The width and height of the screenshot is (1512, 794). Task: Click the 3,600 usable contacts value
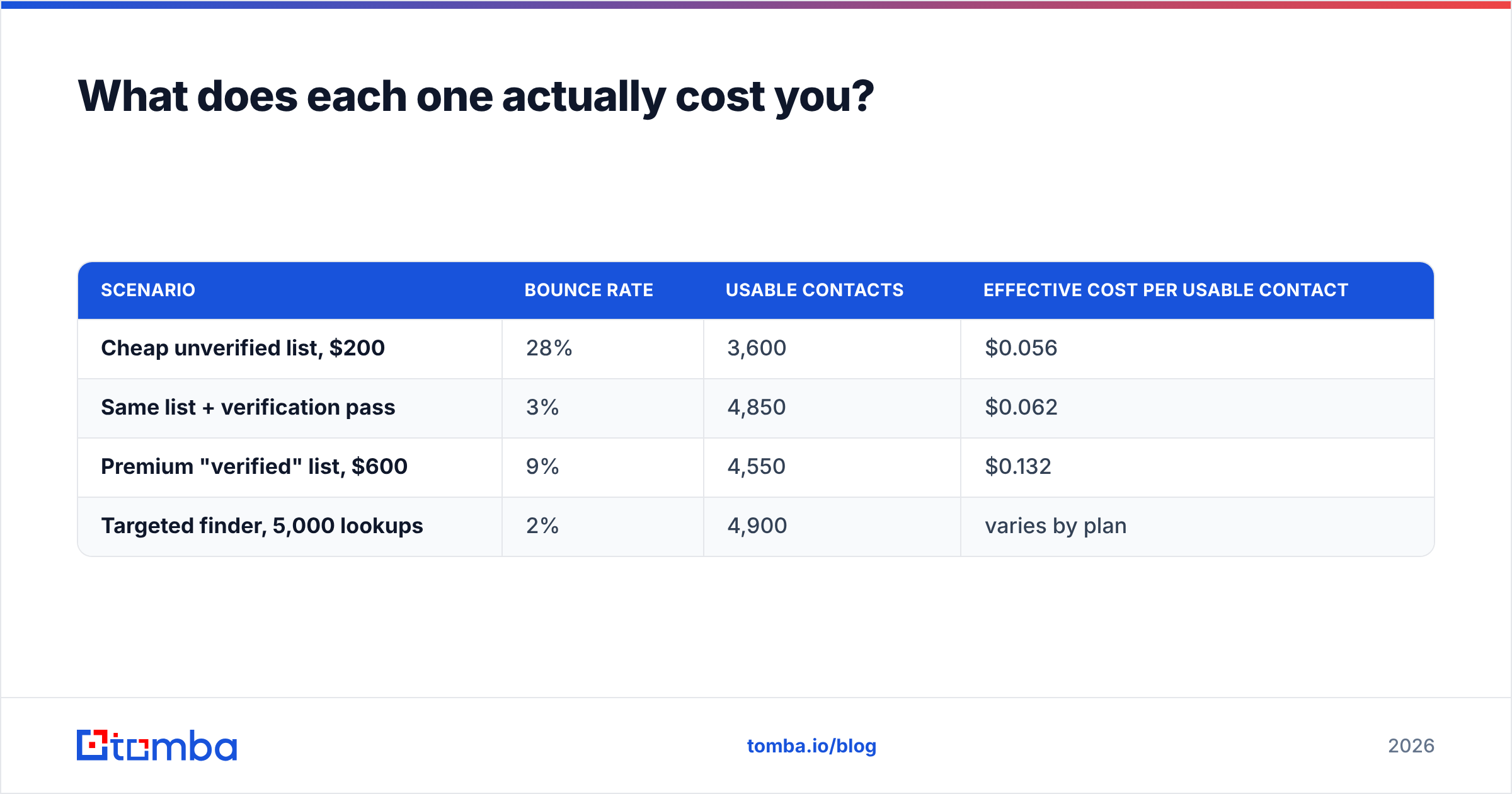757,348
